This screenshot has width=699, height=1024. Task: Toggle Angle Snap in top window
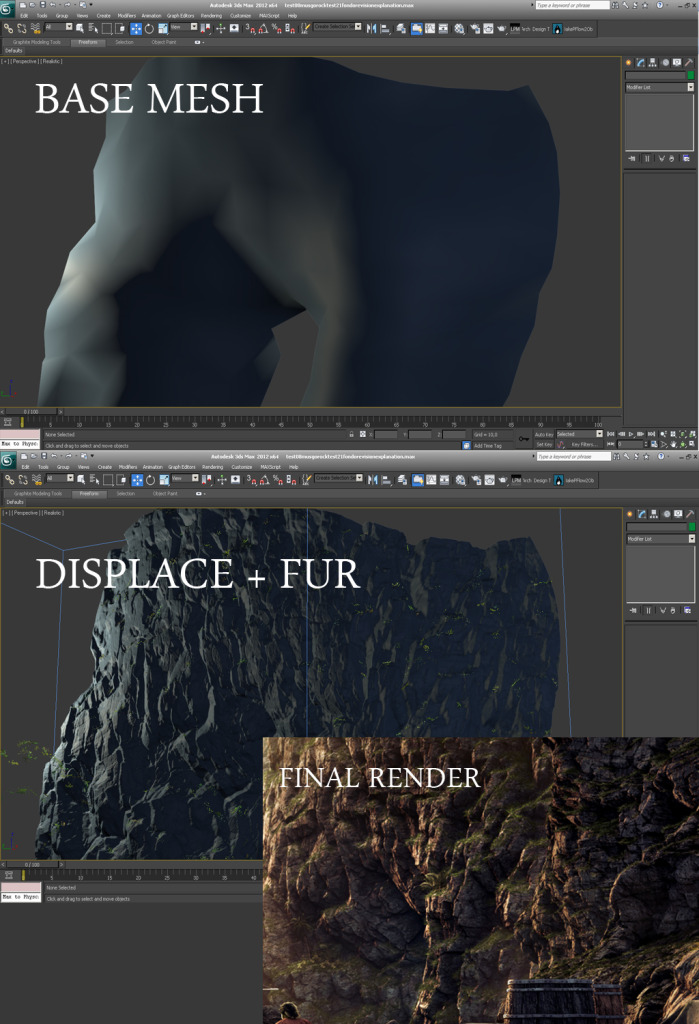click(263, 28)
